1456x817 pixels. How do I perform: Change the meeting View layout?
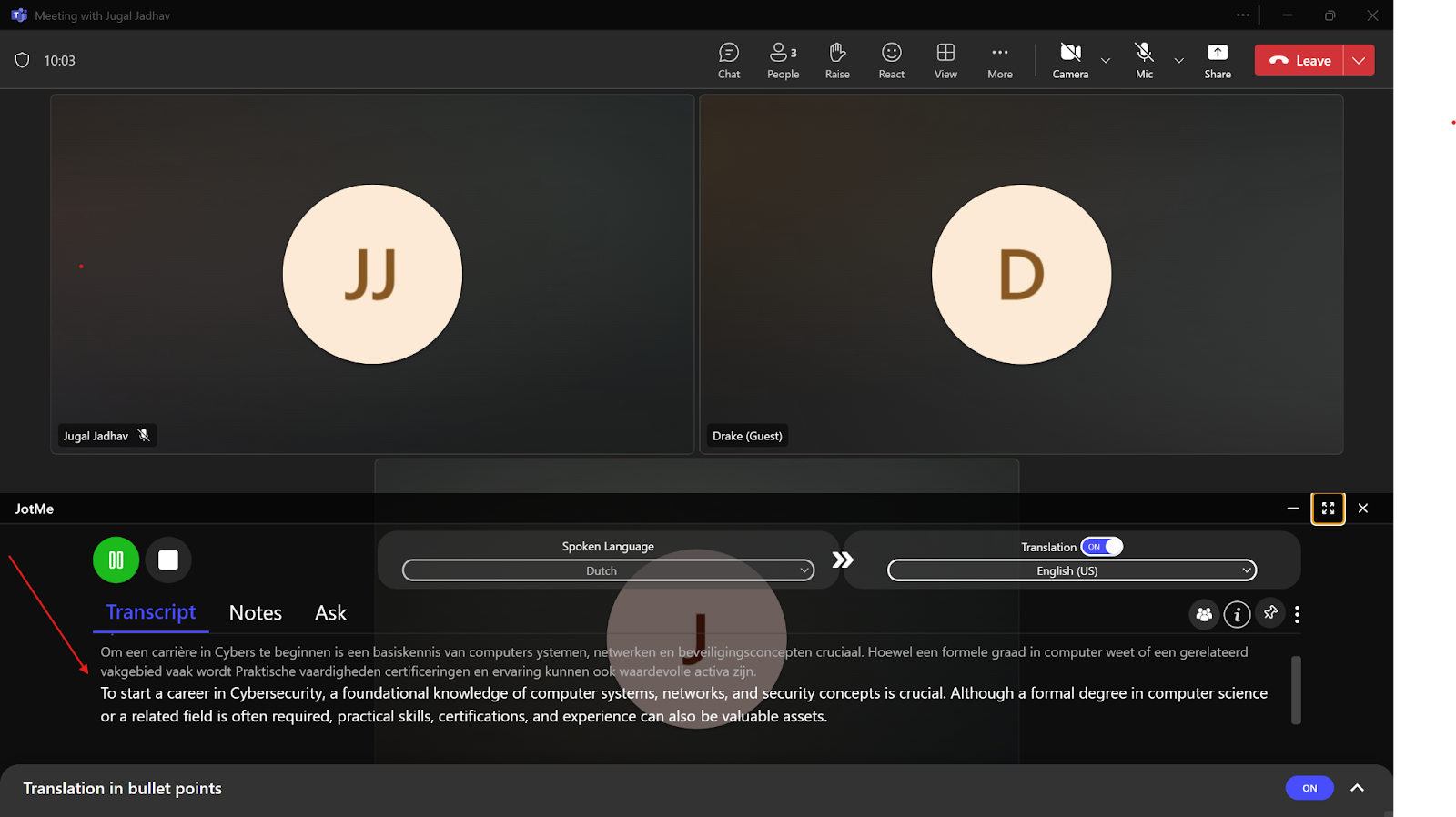(x=945, y=61)
